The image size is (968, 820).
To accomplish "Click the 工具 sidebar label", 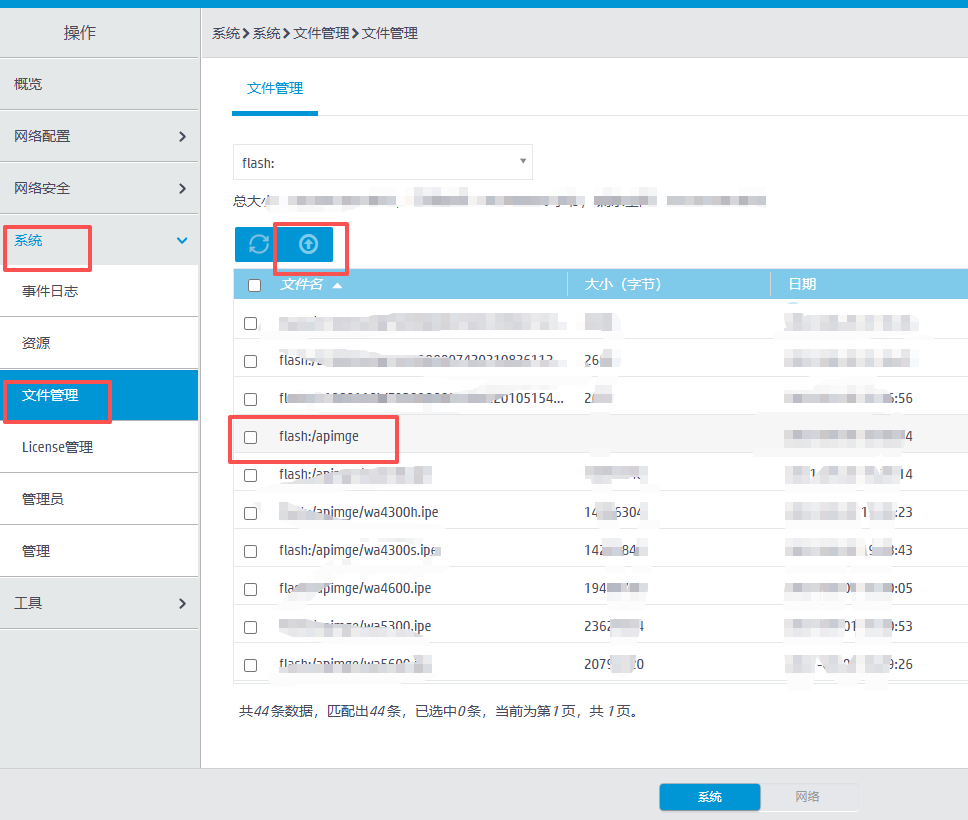I will (28, 603).
